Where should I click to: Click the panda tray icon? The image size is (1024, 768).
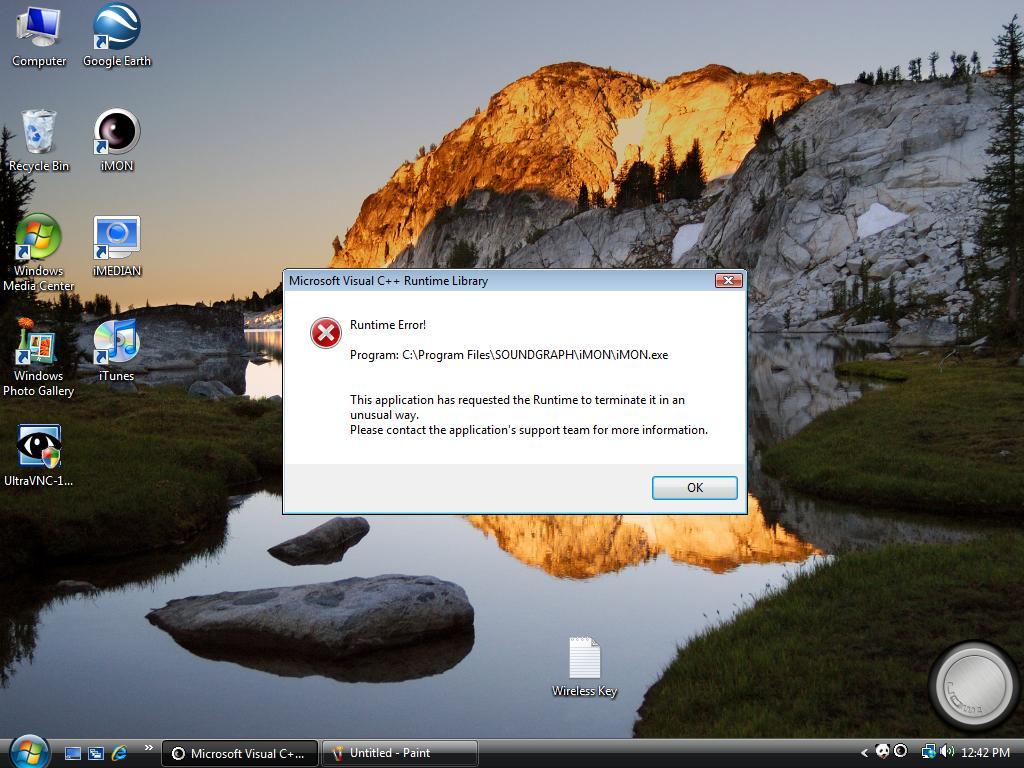882,752
